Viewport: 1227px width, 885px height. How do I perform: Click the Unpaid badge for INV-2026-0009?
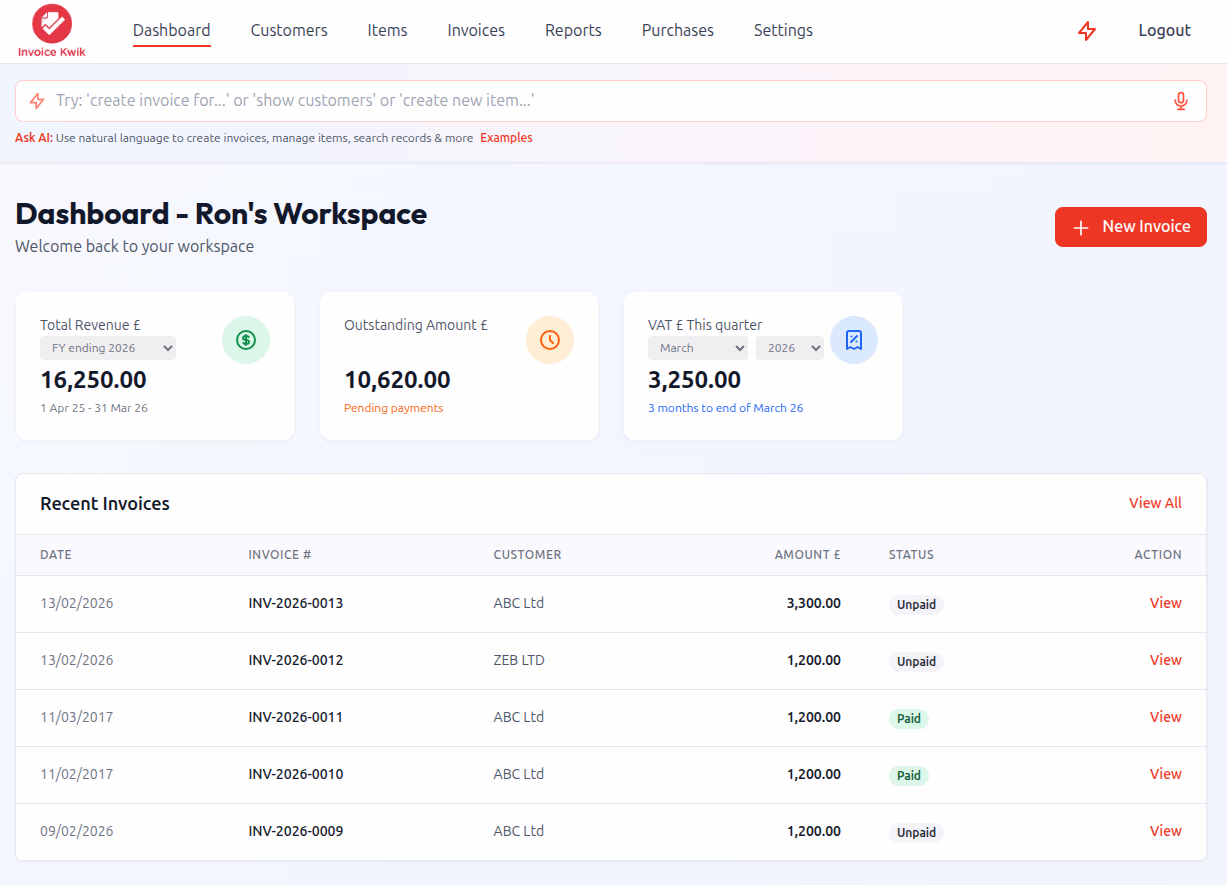[916, 833]
